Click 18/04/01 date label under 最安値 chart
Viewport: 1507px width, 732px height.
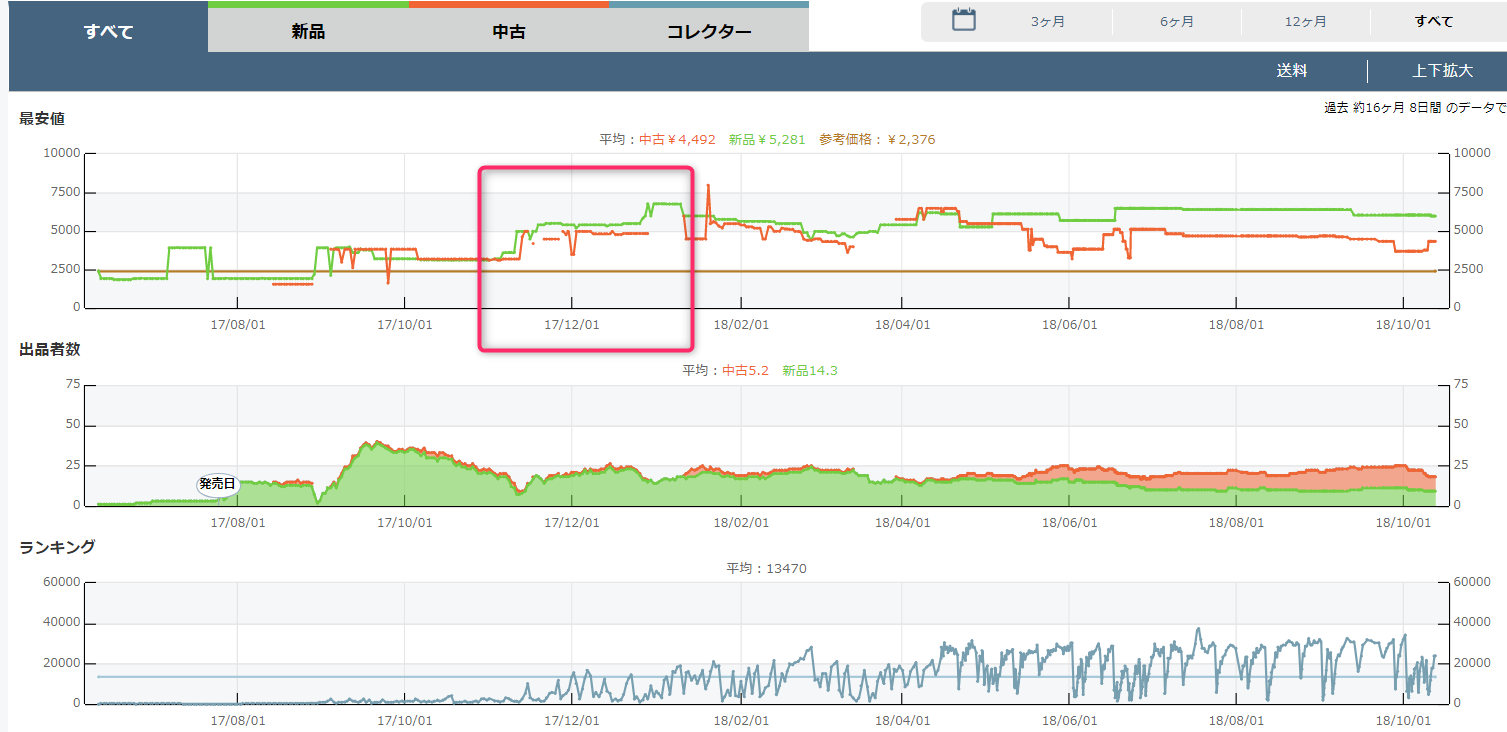pos(902,324)
